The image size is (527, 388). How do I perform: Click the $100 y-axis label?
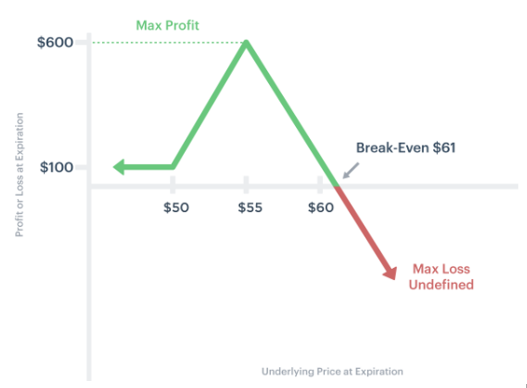click(x=56, y=167)
